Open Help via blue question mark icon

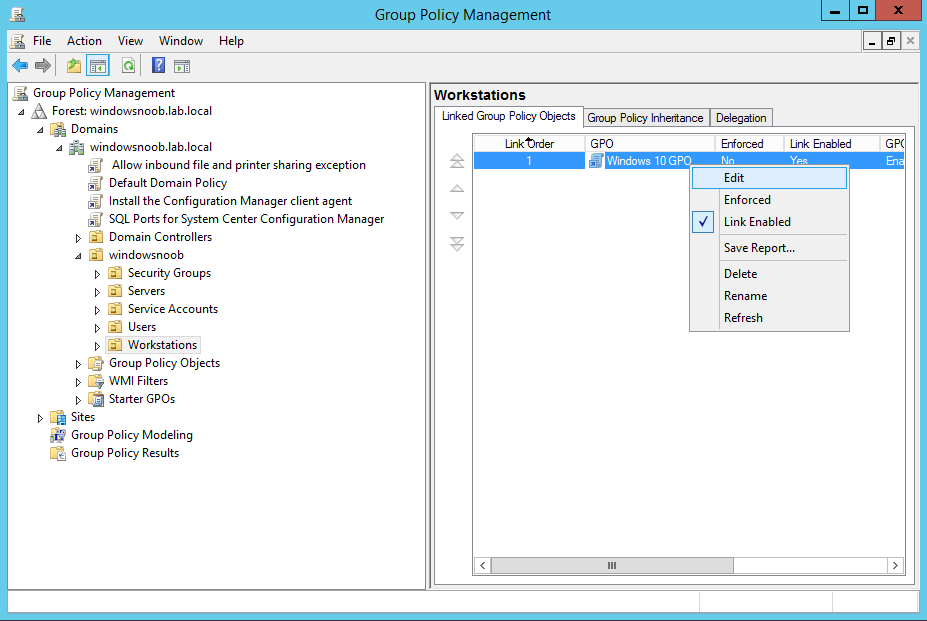click(158, 66)
